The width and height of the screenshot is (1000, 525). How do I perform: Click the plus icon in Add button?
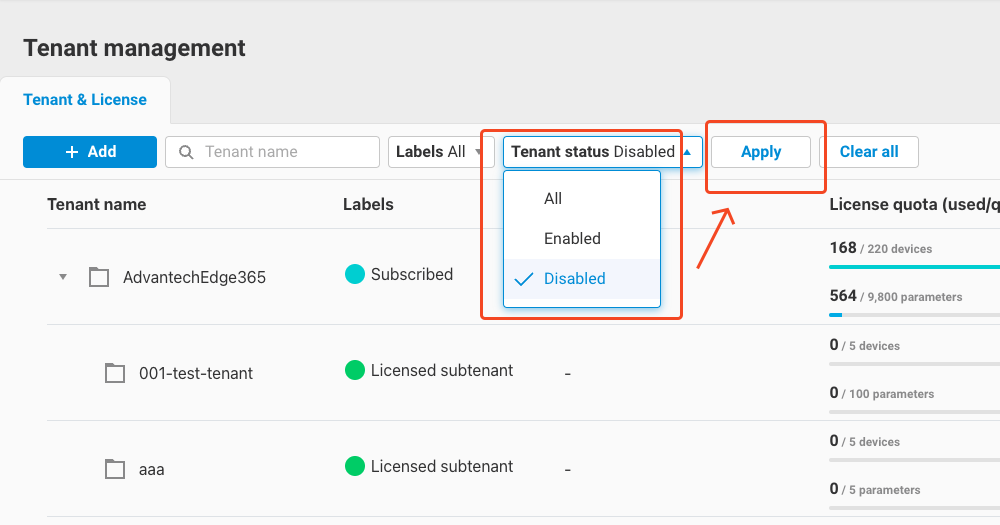(x=72, y=152)
